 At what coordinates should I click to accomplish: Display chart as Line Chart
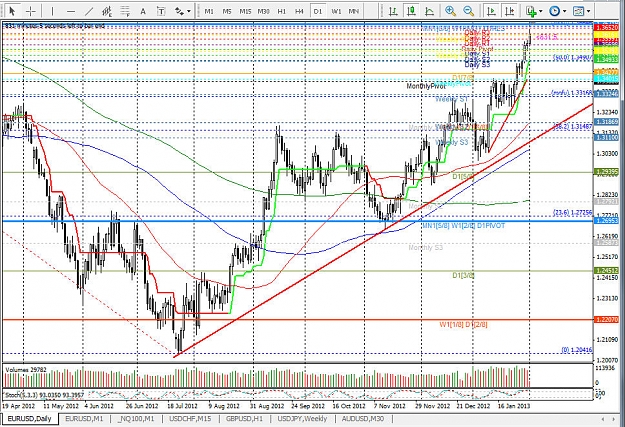pyautogui.click(x=430, y=11)
